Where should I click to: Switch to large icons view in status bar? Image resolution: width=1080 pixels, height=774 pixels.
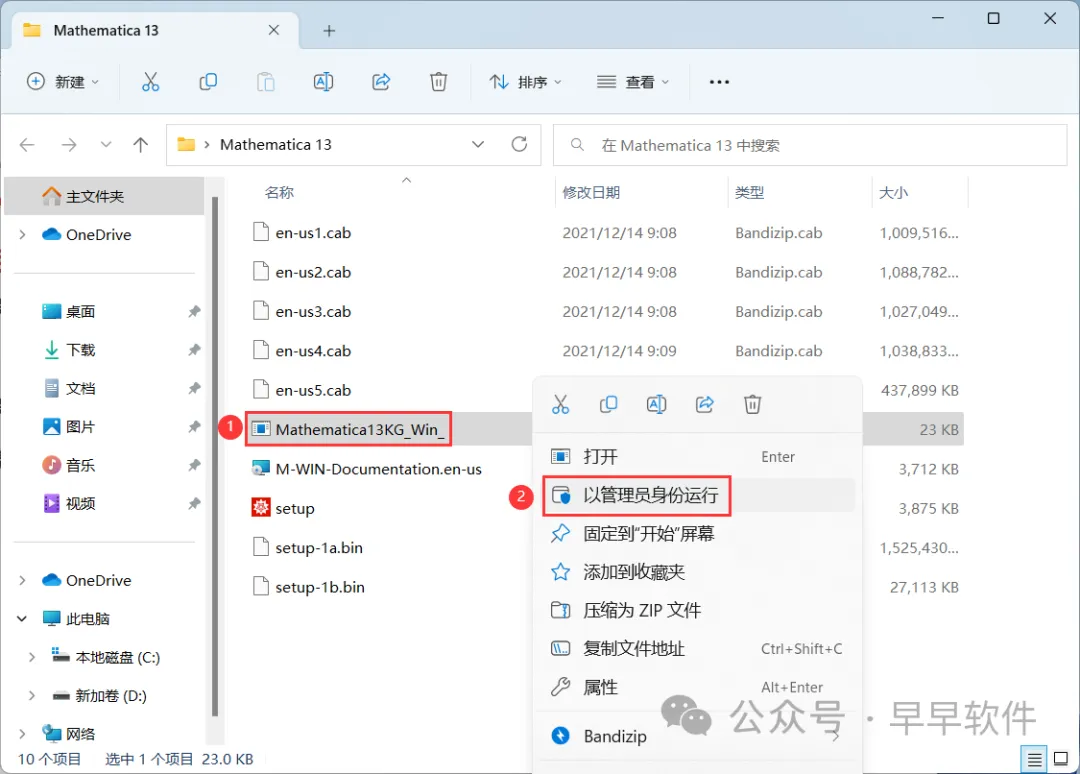pos(1061,759)
